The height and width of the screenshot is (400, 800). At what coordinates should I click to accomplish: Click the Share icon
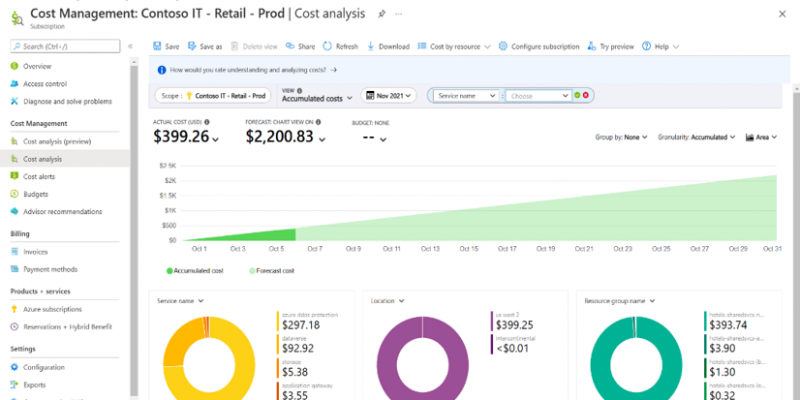tap(290, 46)
